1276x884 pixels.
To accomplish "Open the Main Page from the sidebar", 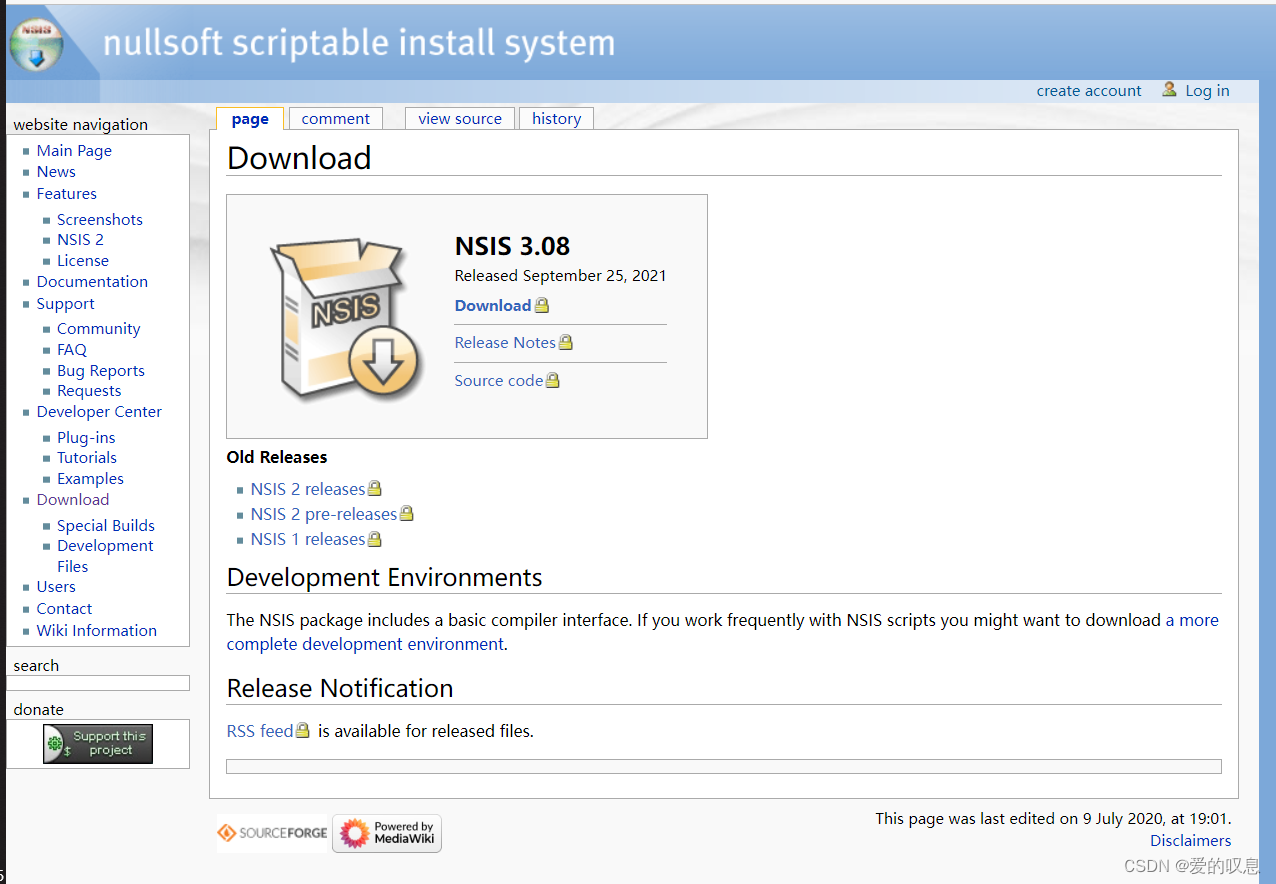I will click(74, 150).
